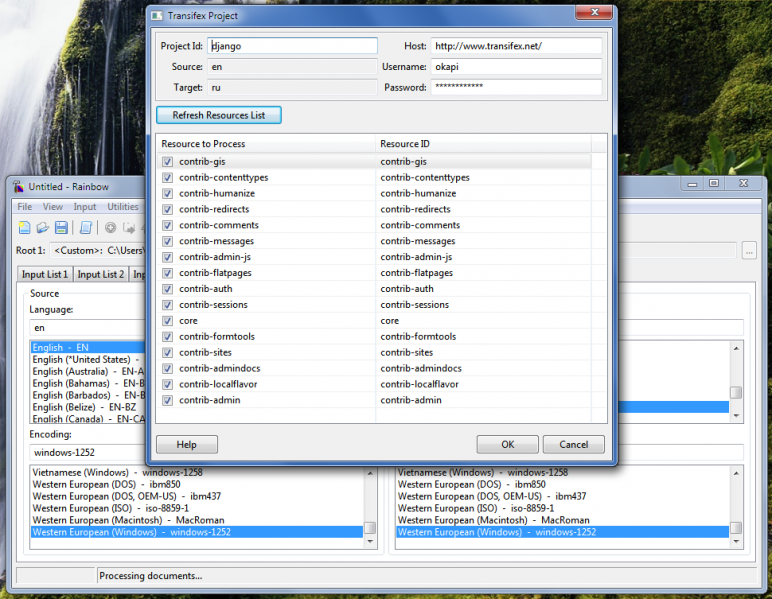The height and width of the screenshot is (599, 772).
Task: Uncheck the contrib-admin checkbox
Action: tap(167, 400)
